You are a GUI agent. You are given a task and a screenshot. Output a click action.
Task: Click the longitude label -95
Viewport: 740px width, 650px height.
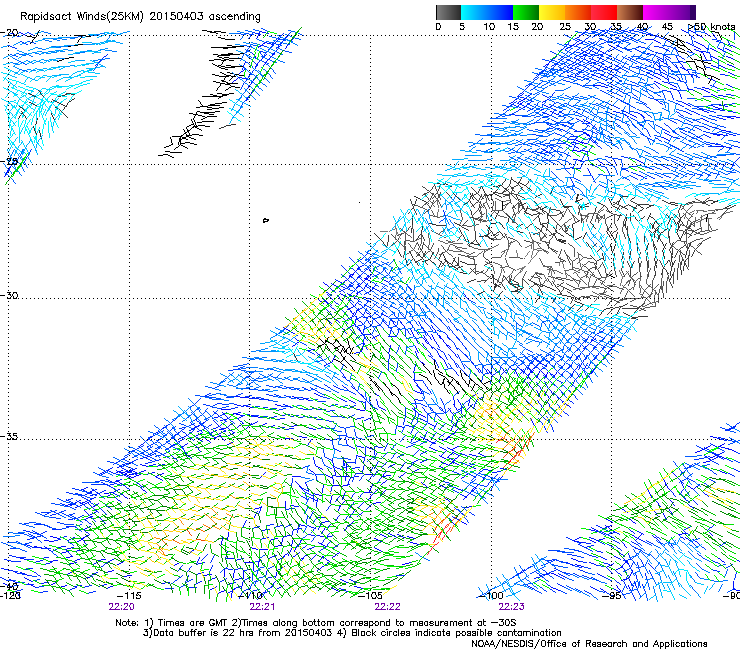click(612, 596)
